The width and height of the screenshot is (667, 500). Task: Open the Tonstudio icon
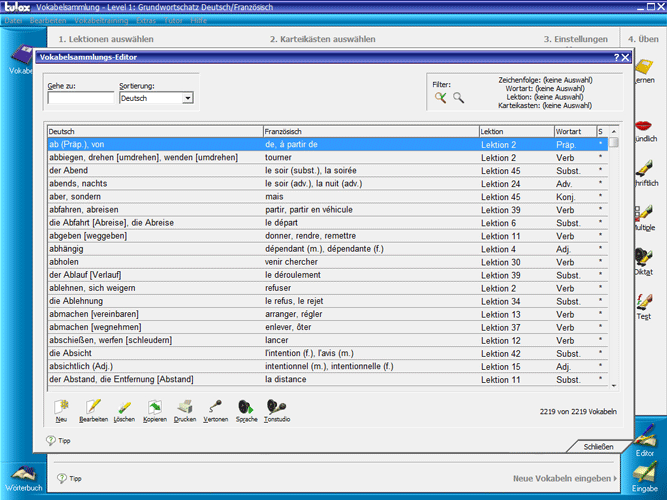point(276,407)
